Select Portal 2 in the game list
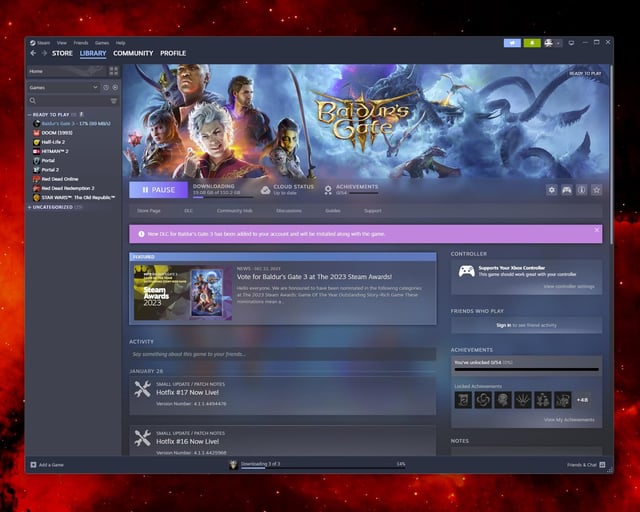Viewport: 640px width, 512px height. 46,170
